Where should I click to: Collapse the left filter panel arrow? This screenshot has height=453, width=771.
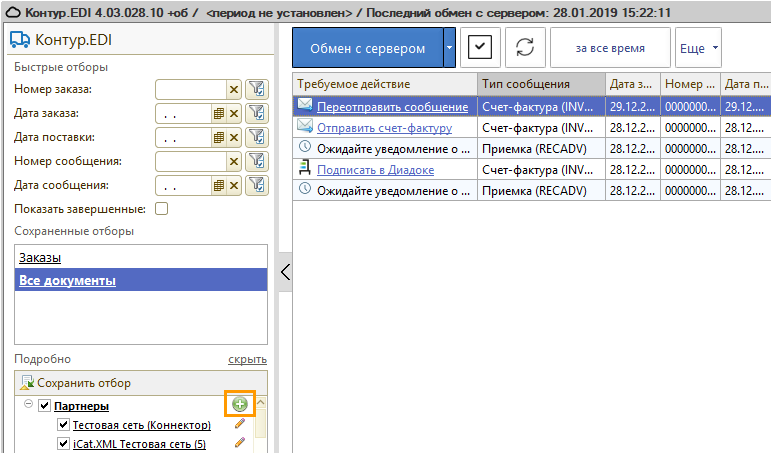(285, 272)
